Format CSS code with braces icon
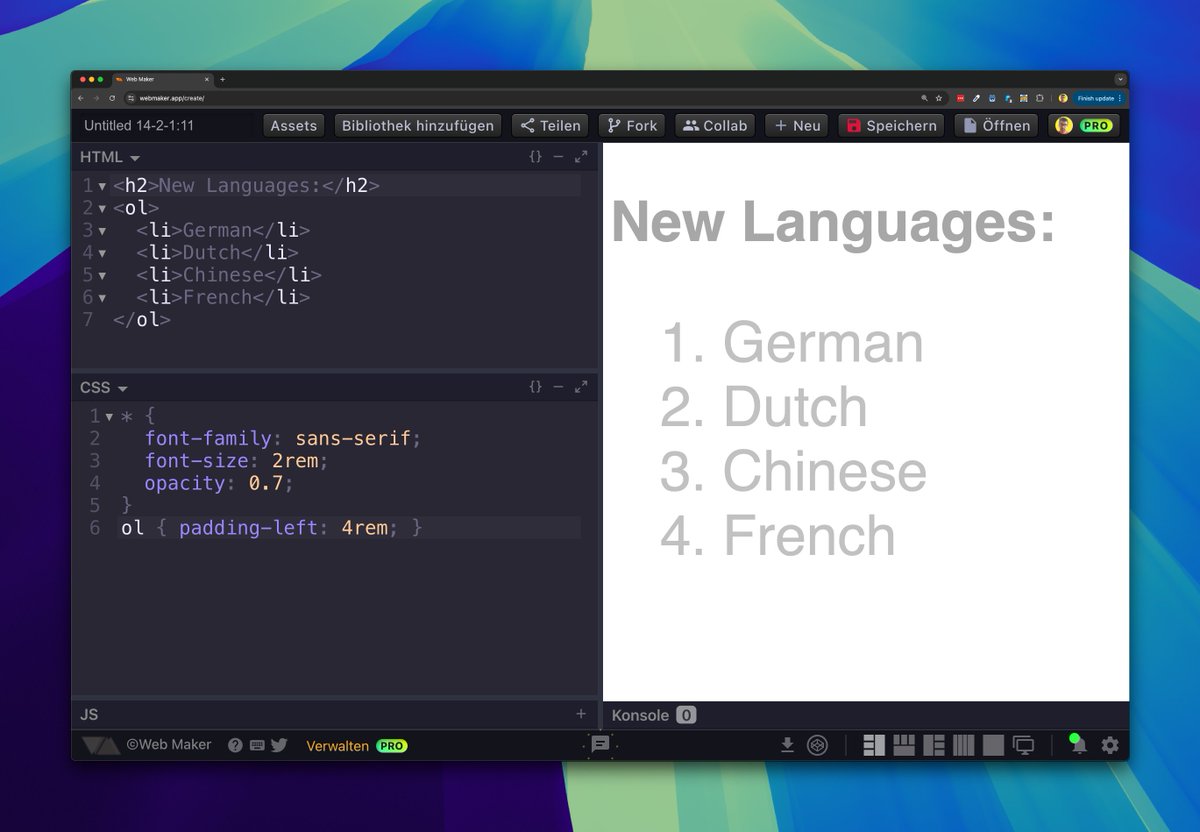 pos(535,387)
